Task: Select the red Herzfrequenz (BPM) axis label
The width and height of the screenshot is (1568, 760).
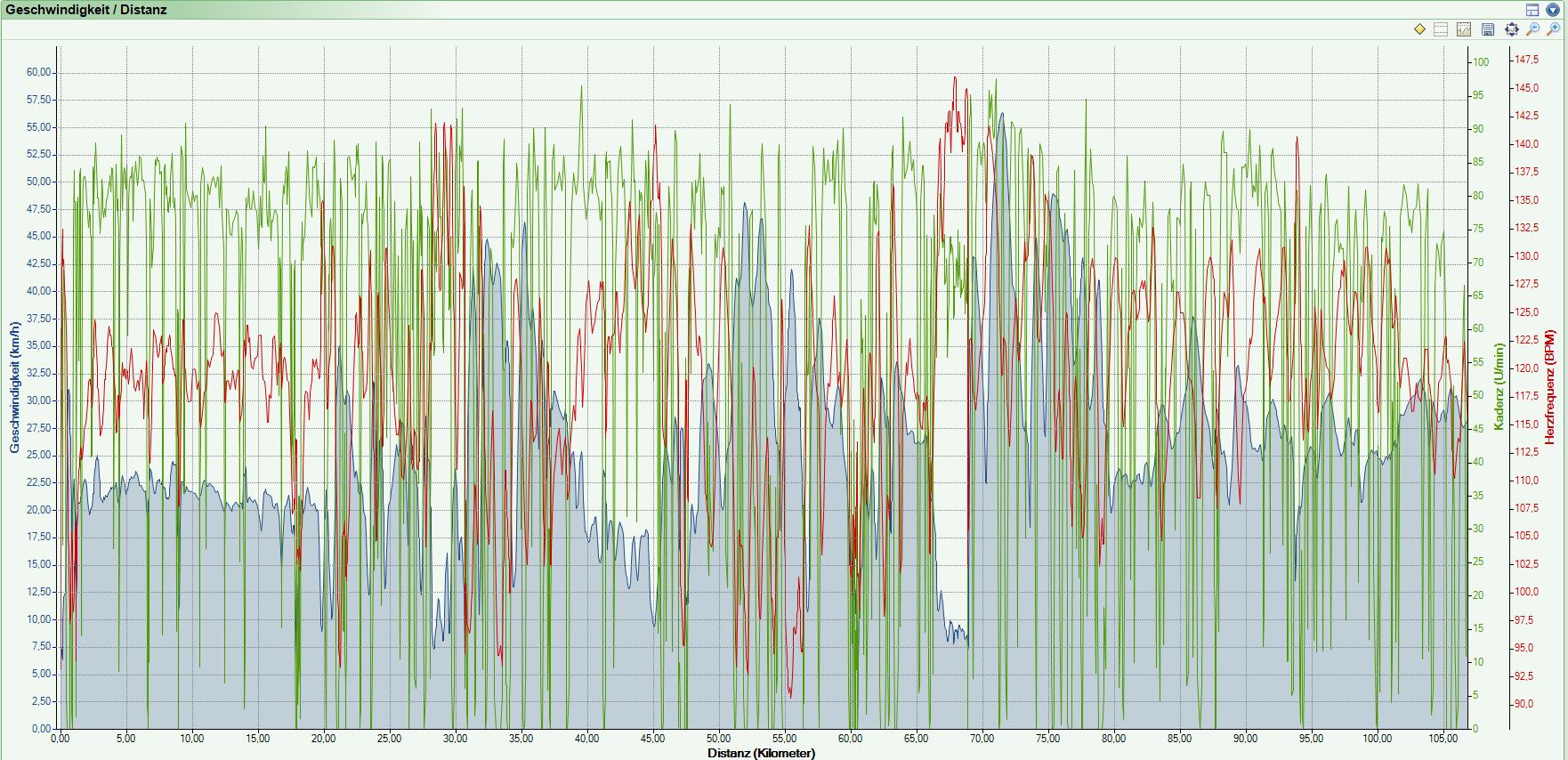Action: (x=1549, y=387)
